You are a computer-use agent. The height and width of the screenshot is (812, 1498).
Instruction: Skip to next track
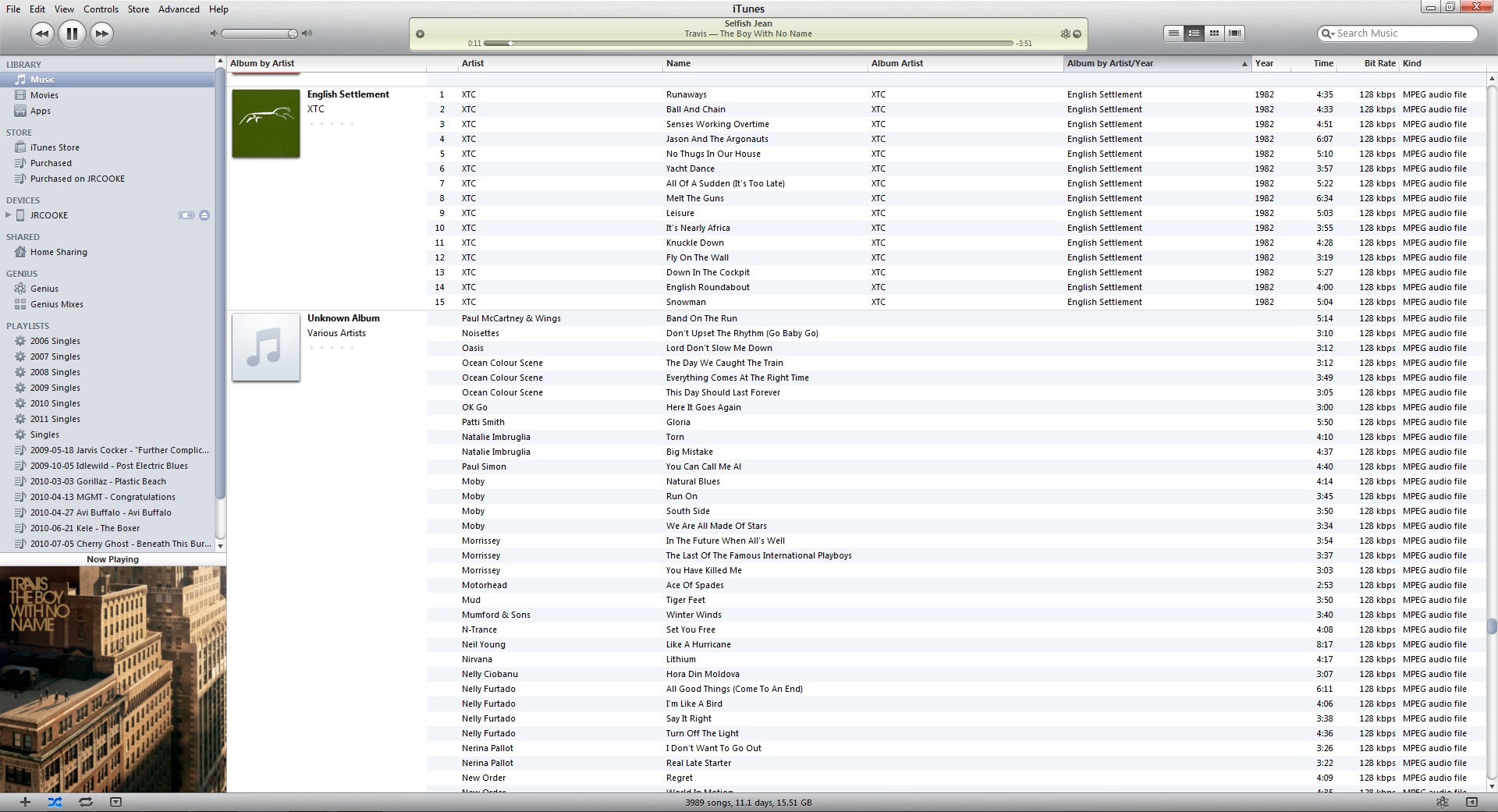101,34
